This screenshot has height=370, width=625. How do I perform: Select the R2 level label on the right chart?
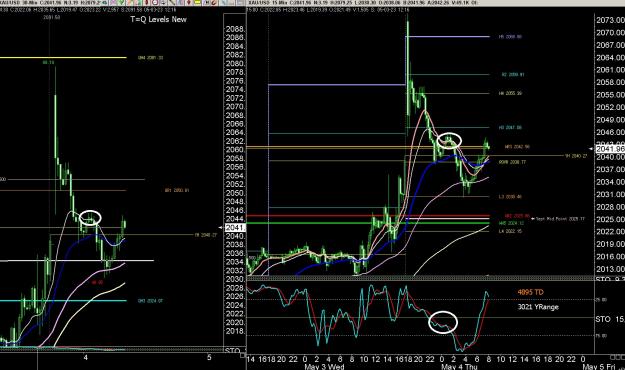click(513, 75)
